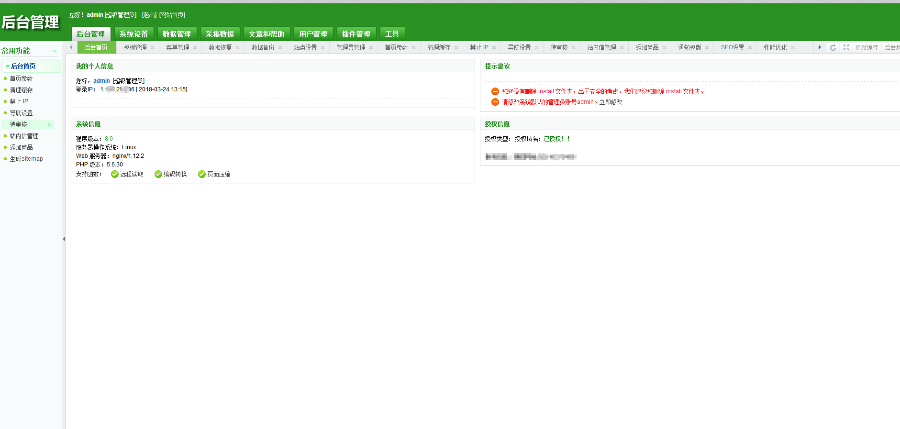Close the last page tab before right arrow
Viewport: 900px width, 429px height.
click(x=793, y=47)
